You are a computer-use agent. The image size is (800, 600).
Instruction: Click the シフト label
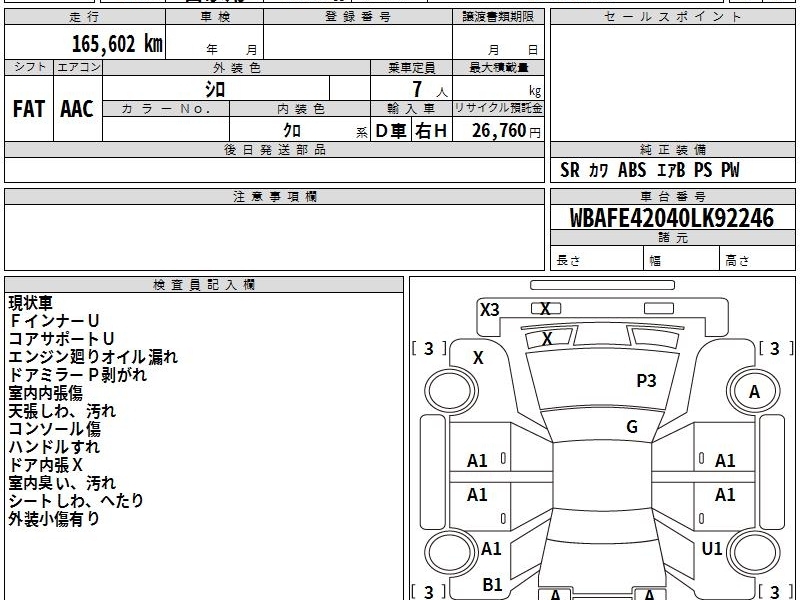[29, 67]
